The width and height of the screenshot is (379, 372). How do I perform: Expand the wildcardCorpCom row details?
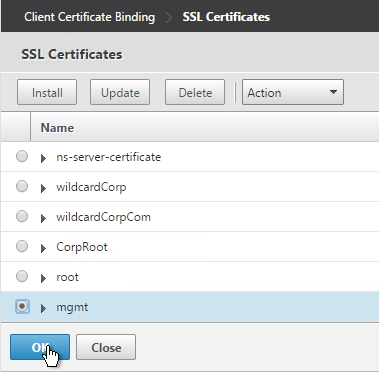coord(43,218)
